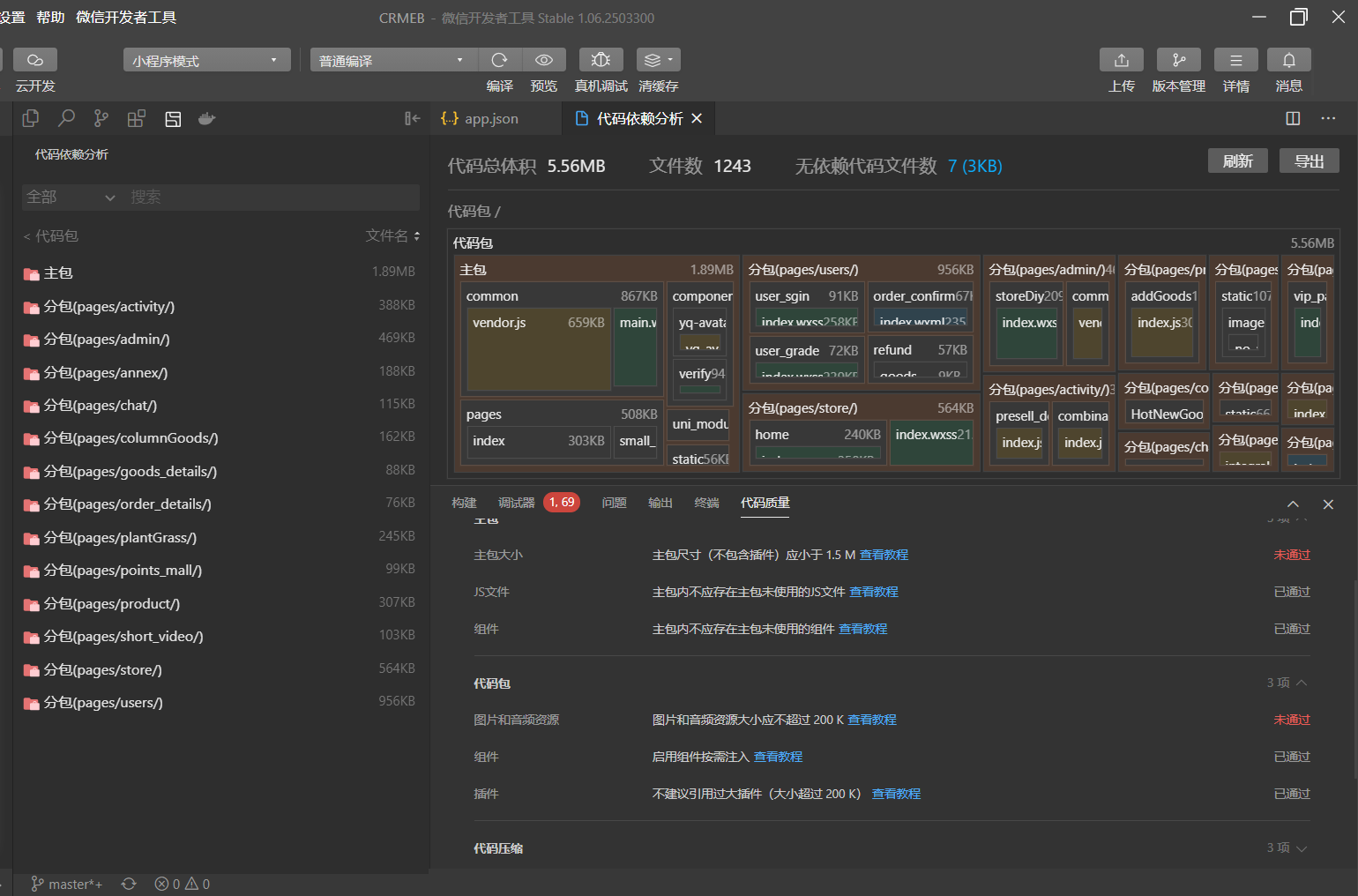The width and height of the screenshot is (1358, 896).
Task: Switch to the 调试器 panel tab
Action: tap(516, 503)
